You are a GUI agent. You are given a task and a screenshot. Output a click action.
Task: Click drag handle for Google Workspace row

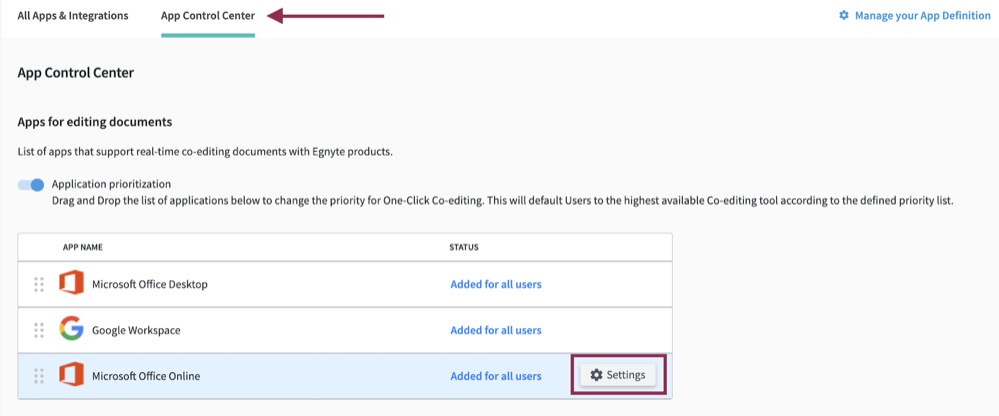(39, 330)
